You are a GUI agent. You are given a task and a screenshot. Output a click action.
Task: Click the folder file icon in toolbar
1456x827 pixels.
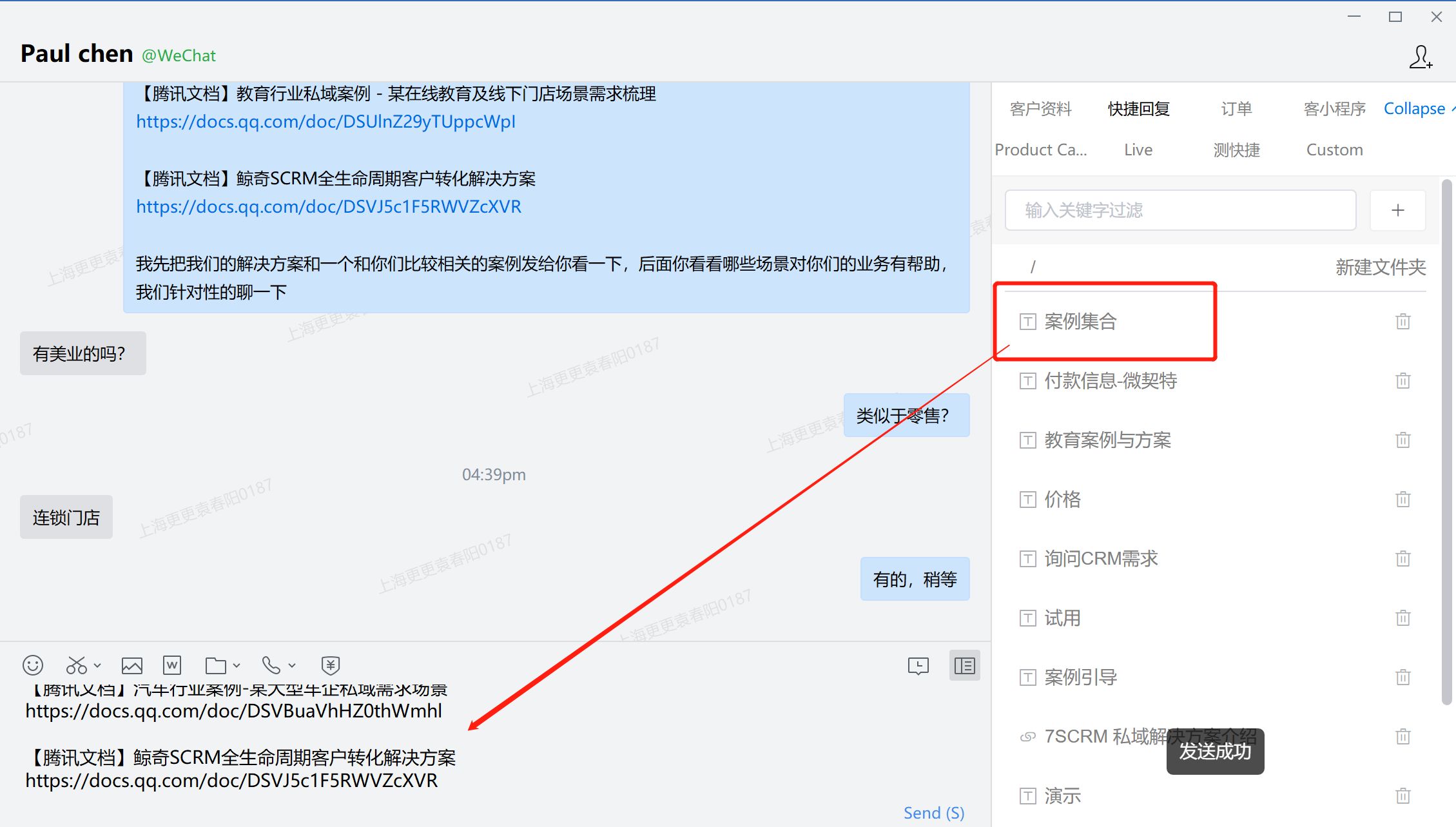(216, 665)
